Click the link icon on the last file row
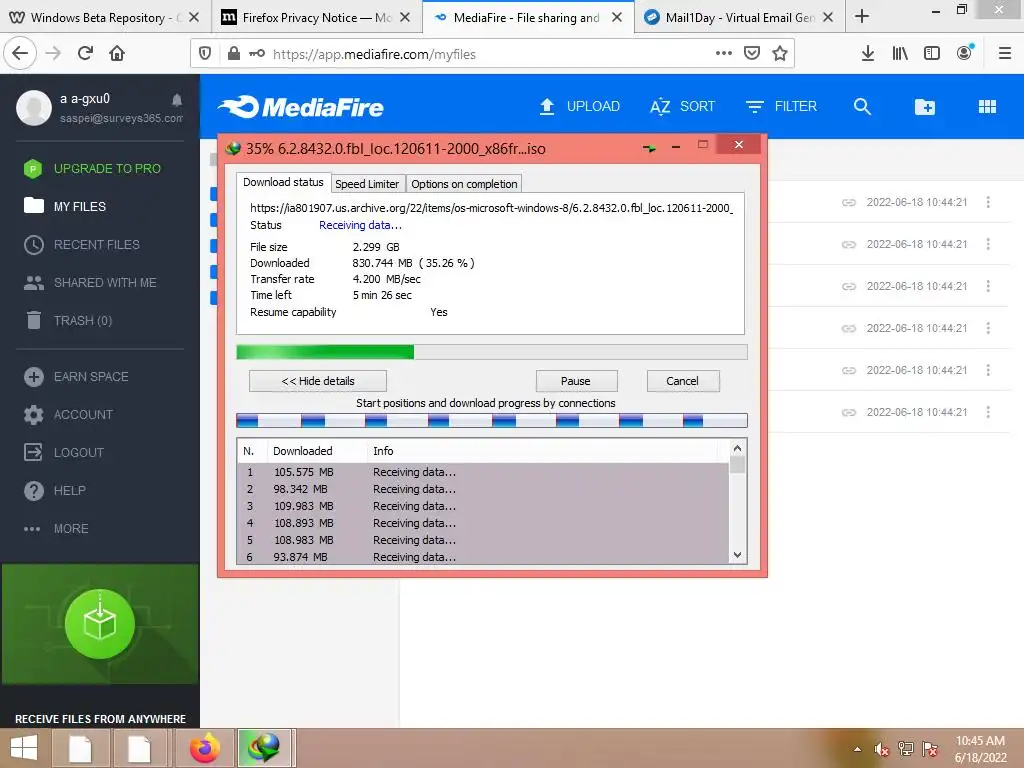Image resolution: width=1024 pixels, height=768 pixels. (x=848, y=413)
